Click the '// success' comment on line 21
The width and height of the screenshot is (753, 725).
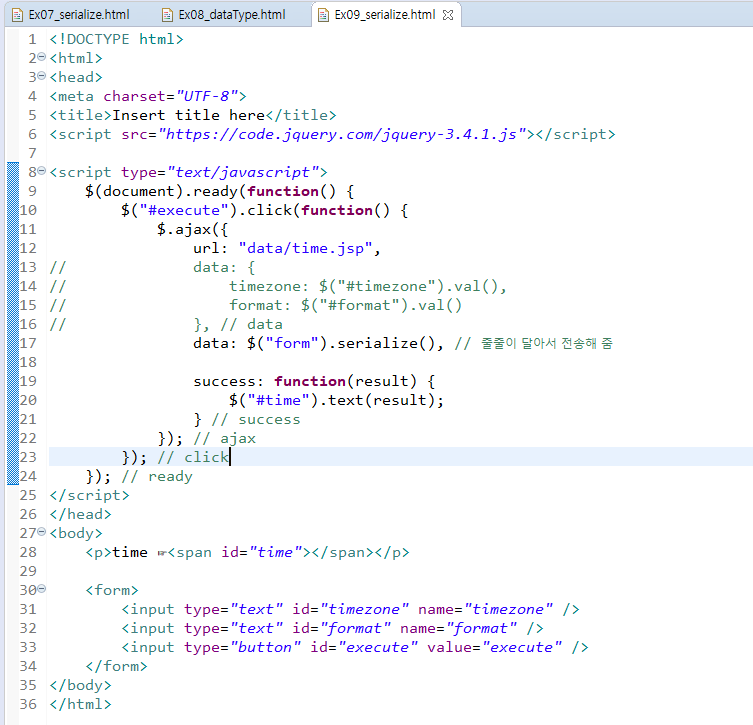pos(256,420)
